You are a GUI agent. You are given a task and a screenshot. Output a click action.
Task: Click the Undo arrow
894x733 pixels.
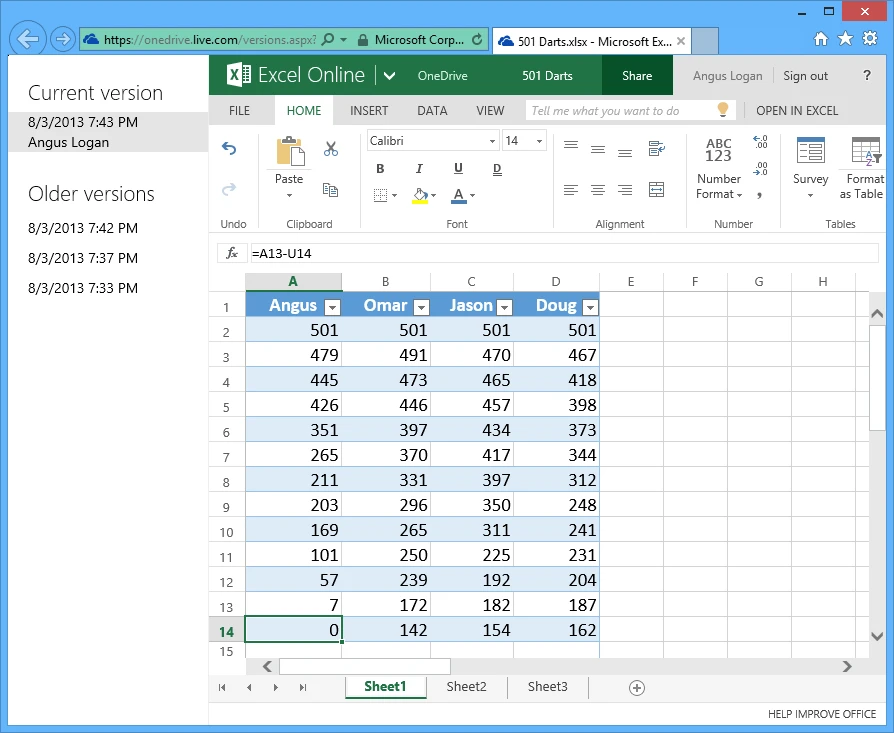pyautogui.click(x=229, y=149)
